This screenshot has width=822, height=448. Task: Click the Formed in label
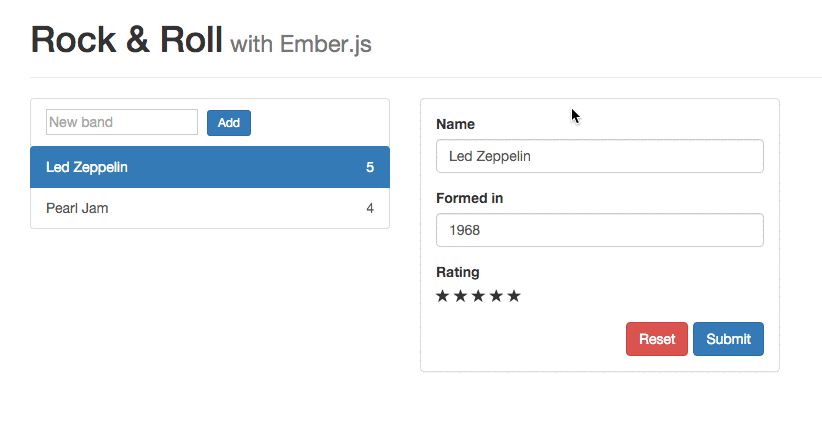pyautogui.click(x=469, y=198)
